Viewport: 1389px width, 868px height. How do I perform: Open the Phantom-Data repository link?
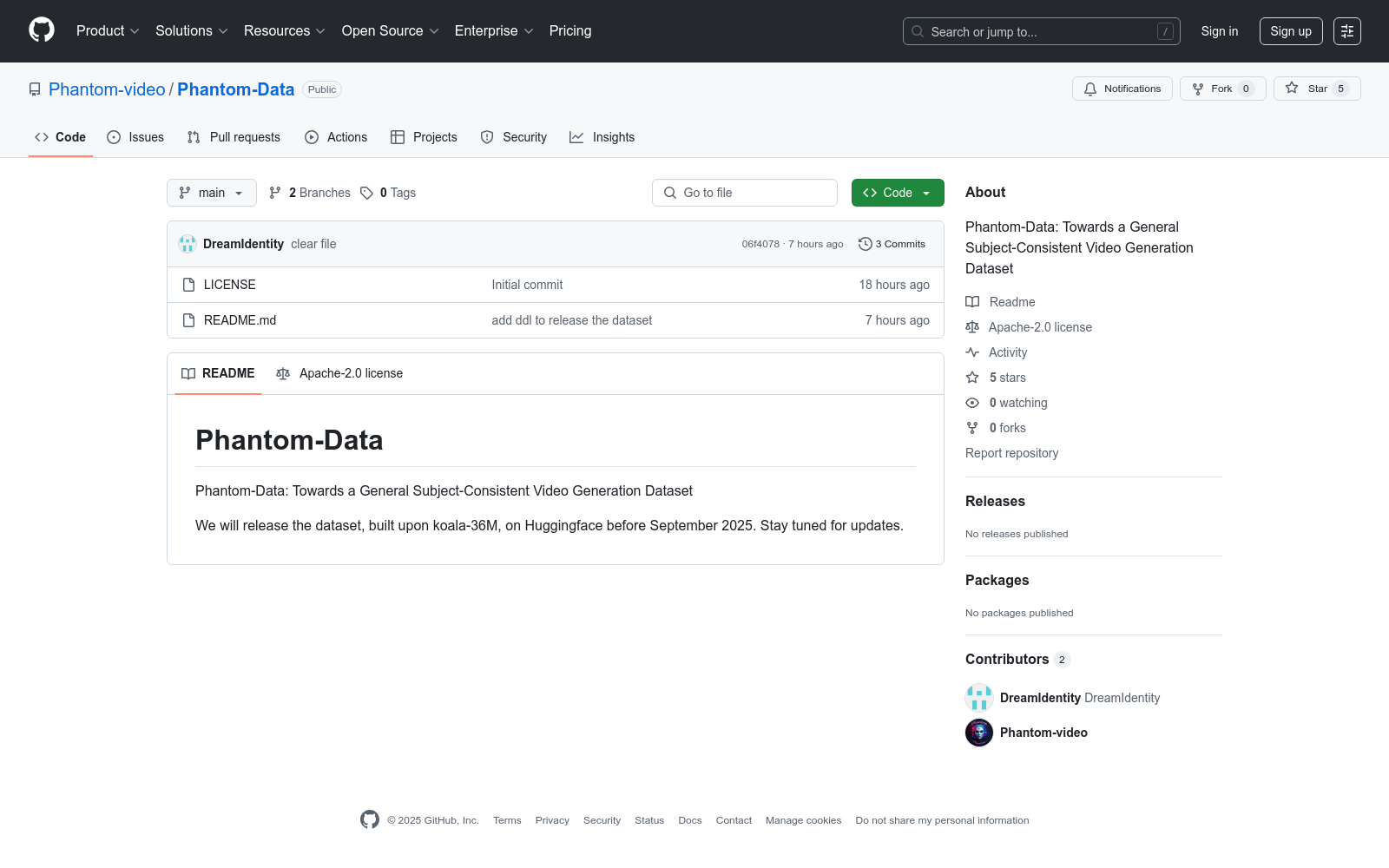point(235,89)
